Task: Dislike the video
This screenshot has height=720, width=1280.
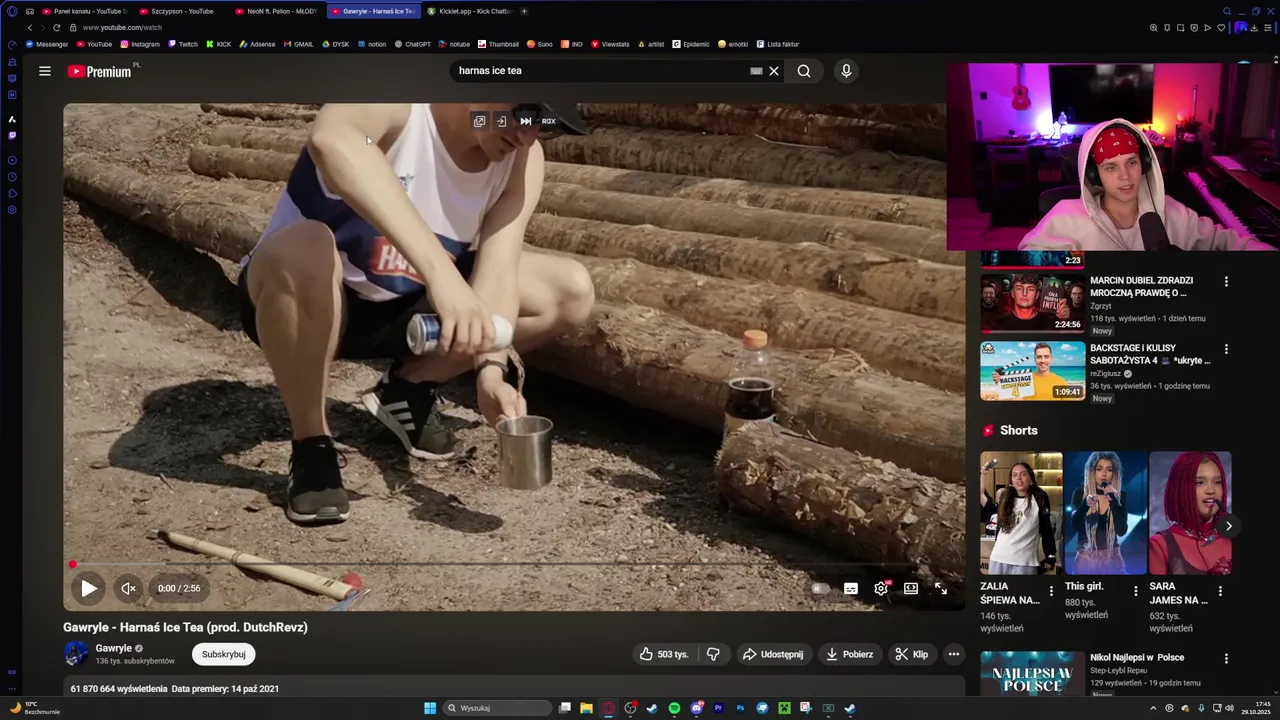Action: pyautogui.click(x=713, y=654)
